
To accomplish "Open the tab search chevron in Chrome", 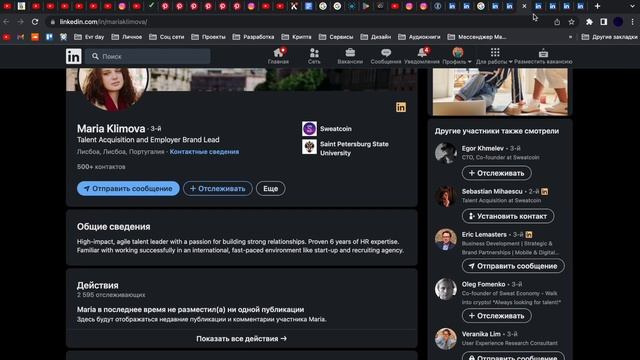I will tap(632, 6).
